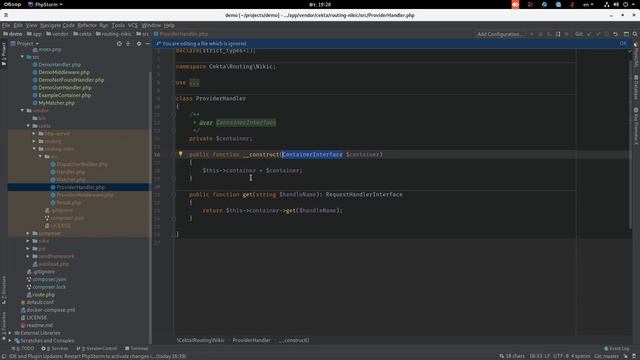Click OK on the ignored file notification

click(x=623, y=43)
